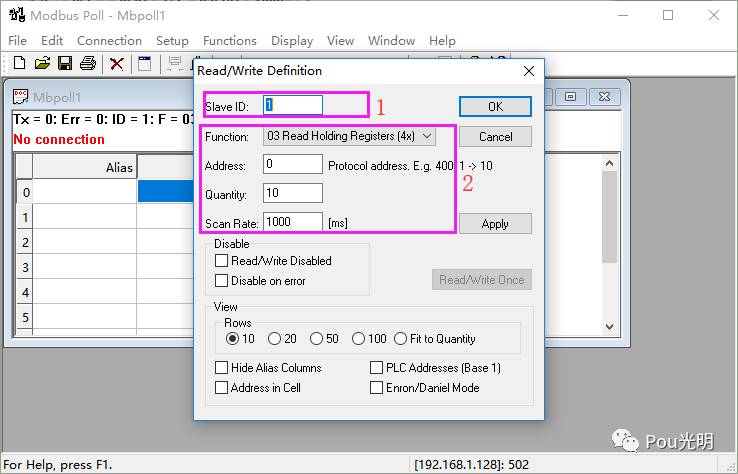Image resolution: width=738 pixels, height=474 pixels.
Task: Open the Connection menu
Action: [x=109, y=41]
